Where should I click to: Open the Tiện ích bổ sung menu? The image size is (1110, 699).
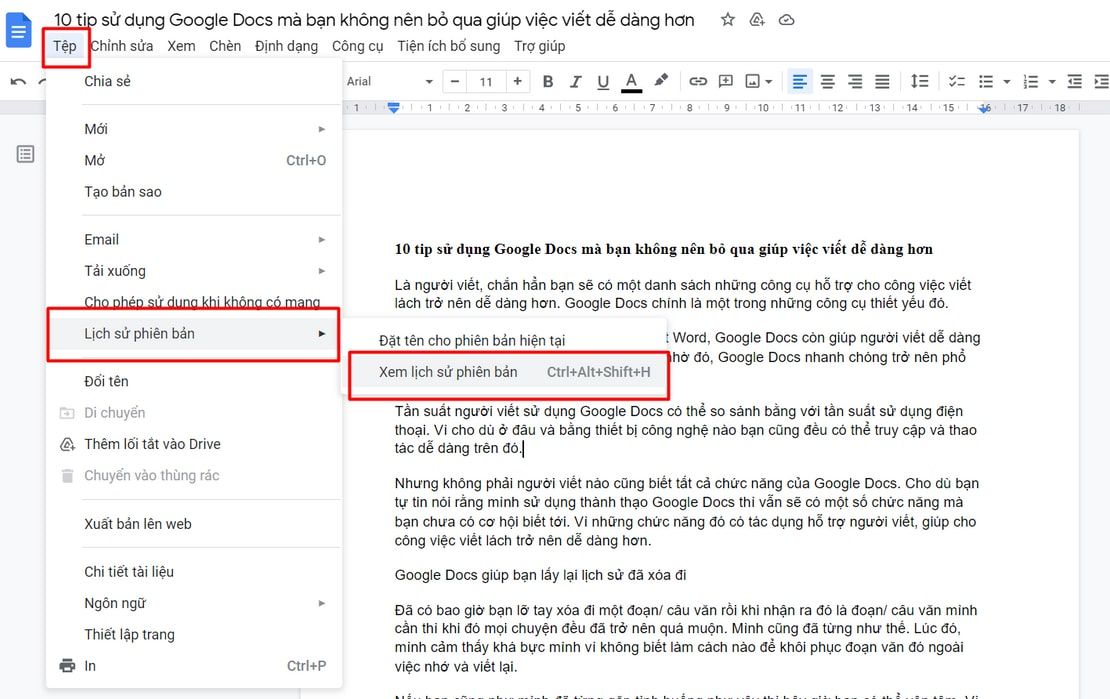click(449, 46)
